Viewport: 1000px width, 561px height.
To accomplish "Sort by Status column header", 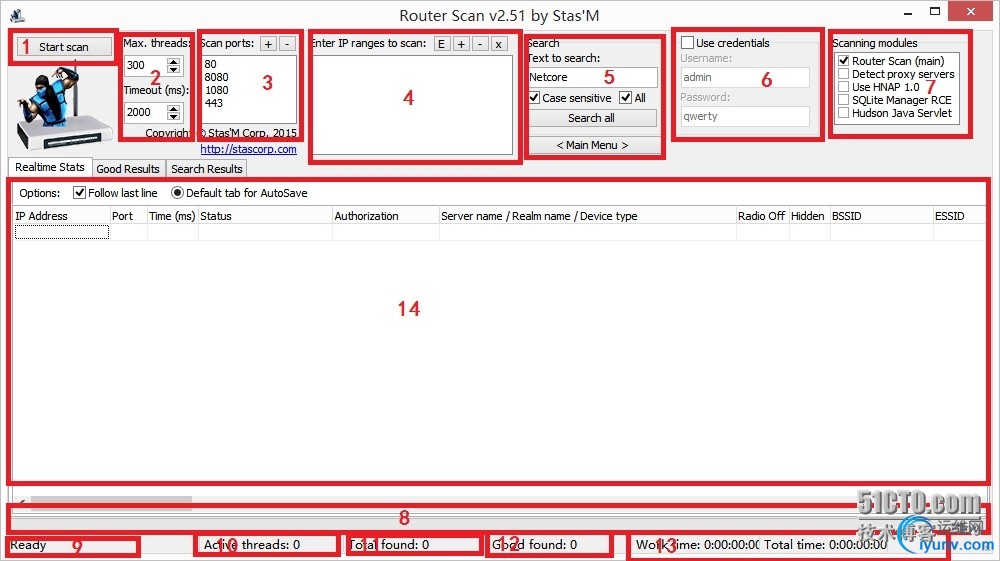I will tap(265, 216).
